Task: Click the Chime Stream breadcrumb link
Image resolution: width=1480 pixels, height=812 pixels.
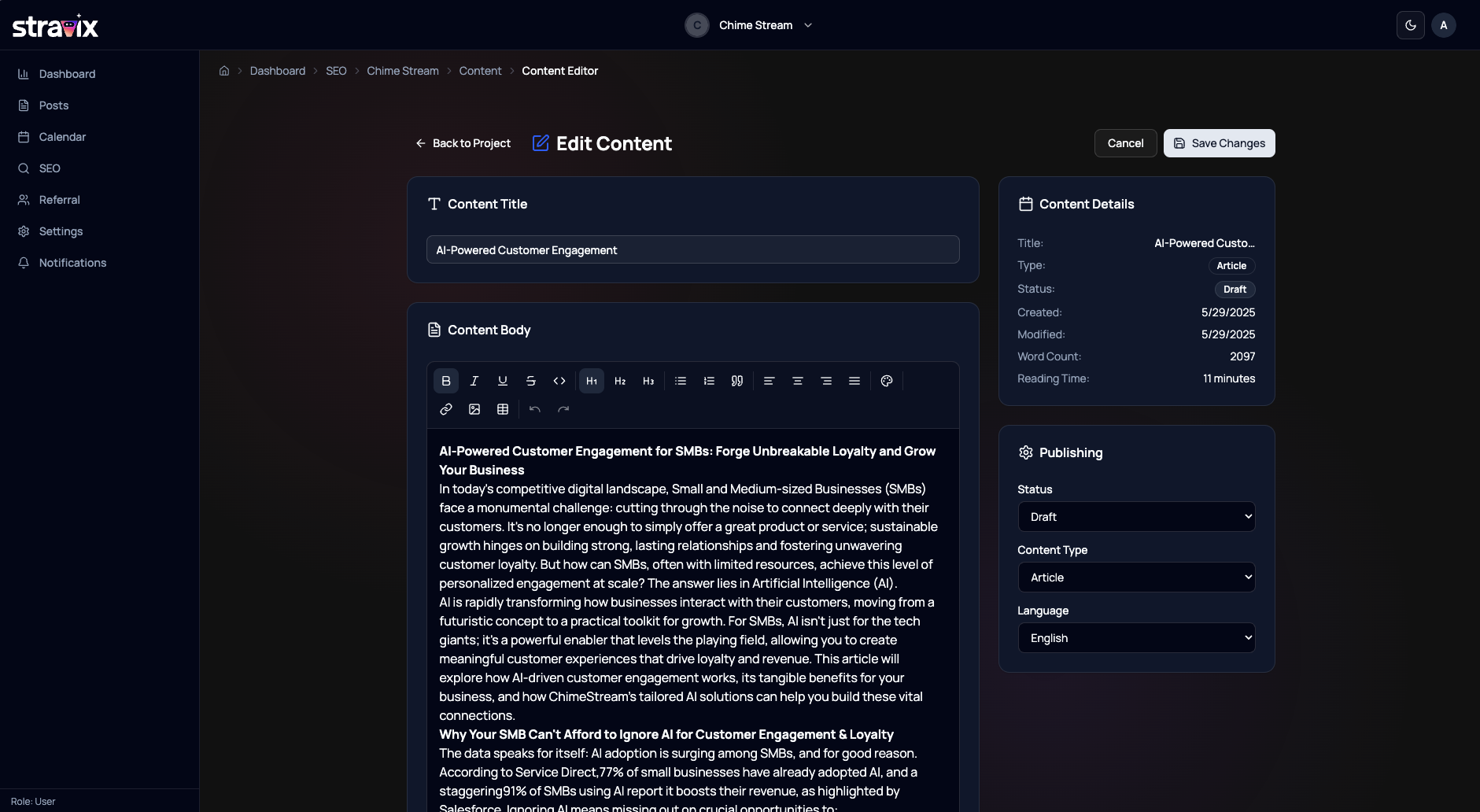Action: tap(403, 71)
